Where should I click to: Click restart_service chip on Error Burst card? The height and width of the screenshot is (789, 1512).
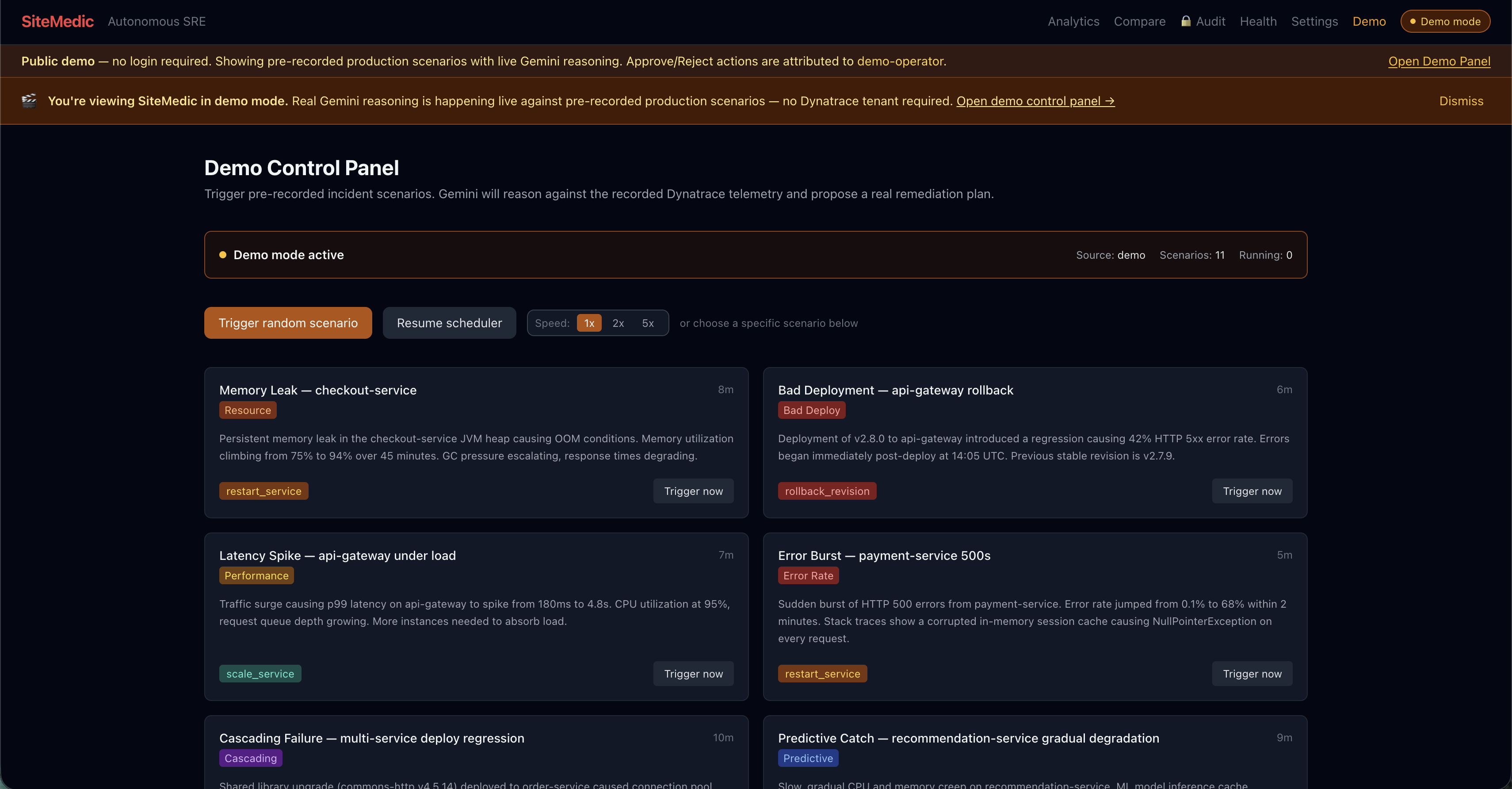(x=822, y=674)
